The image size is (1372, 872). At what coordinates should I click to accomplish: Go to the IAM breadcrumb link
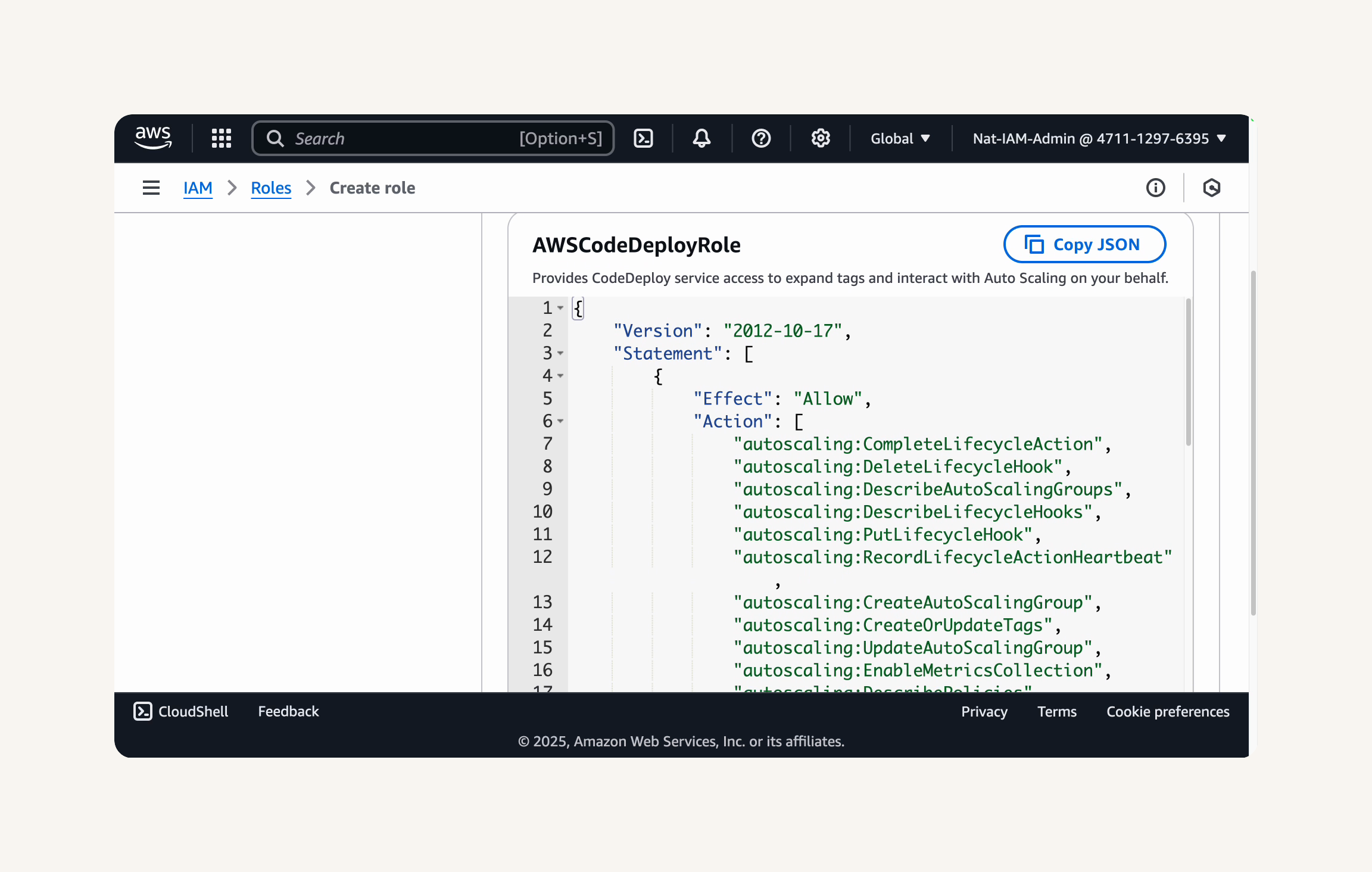(198, 188)
